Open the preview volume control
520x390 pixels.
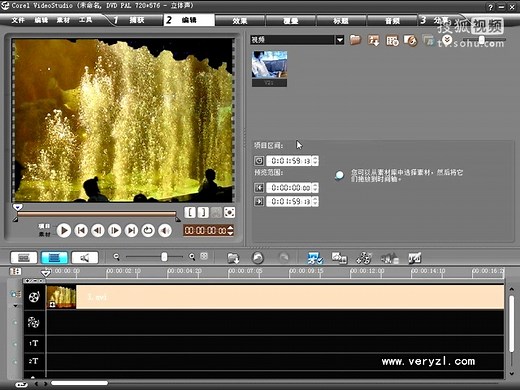tap(165, 230)
